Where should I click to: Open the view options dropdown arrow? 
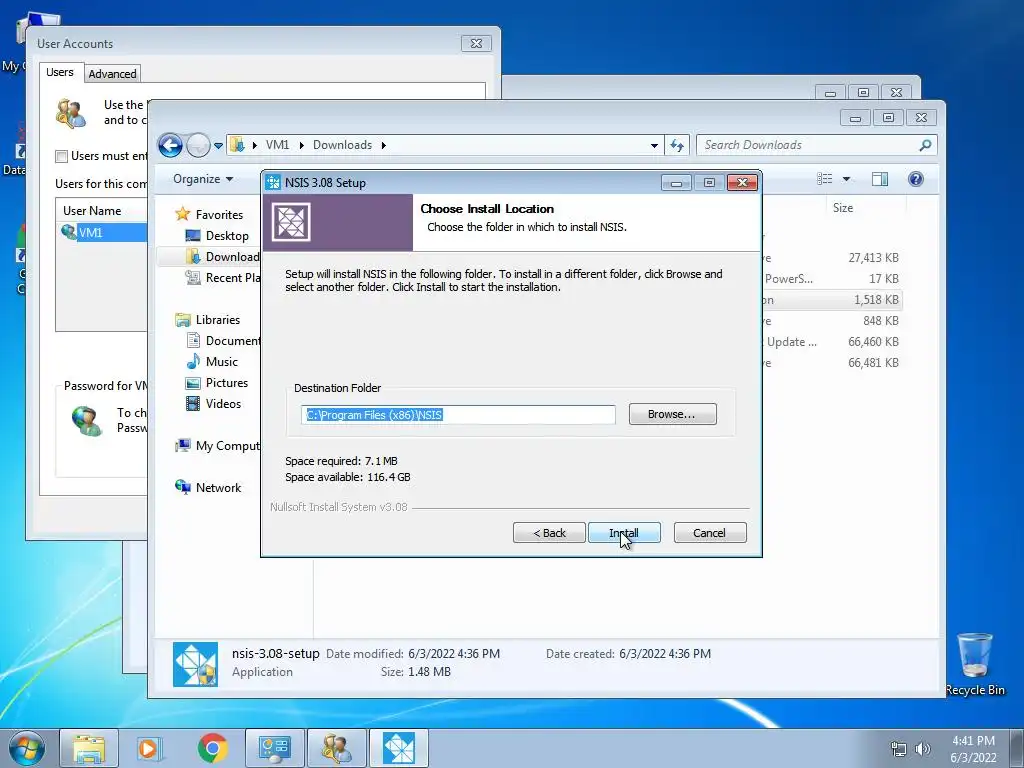(846, 179)
